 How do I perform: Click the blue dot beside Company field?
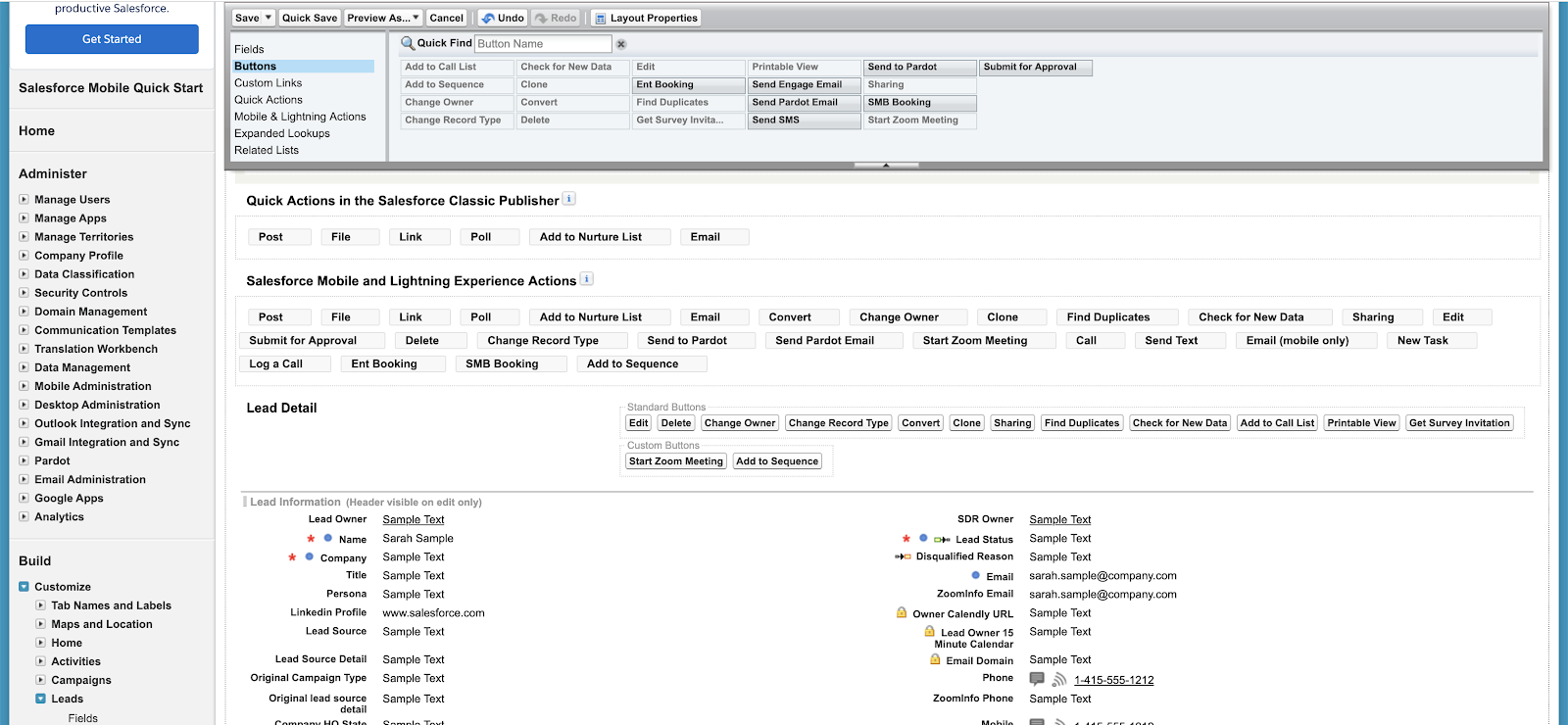(310, 556)
